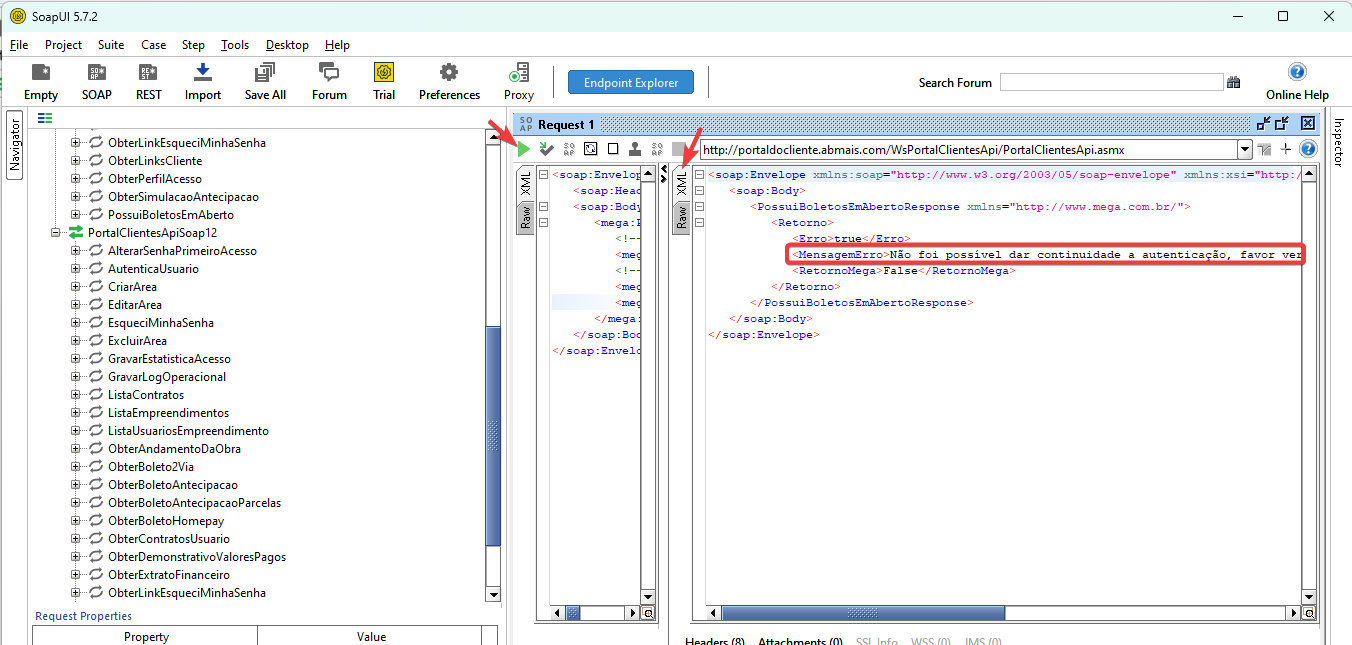Open Online Help icon
The image size is (1352, 645).
1297,82
